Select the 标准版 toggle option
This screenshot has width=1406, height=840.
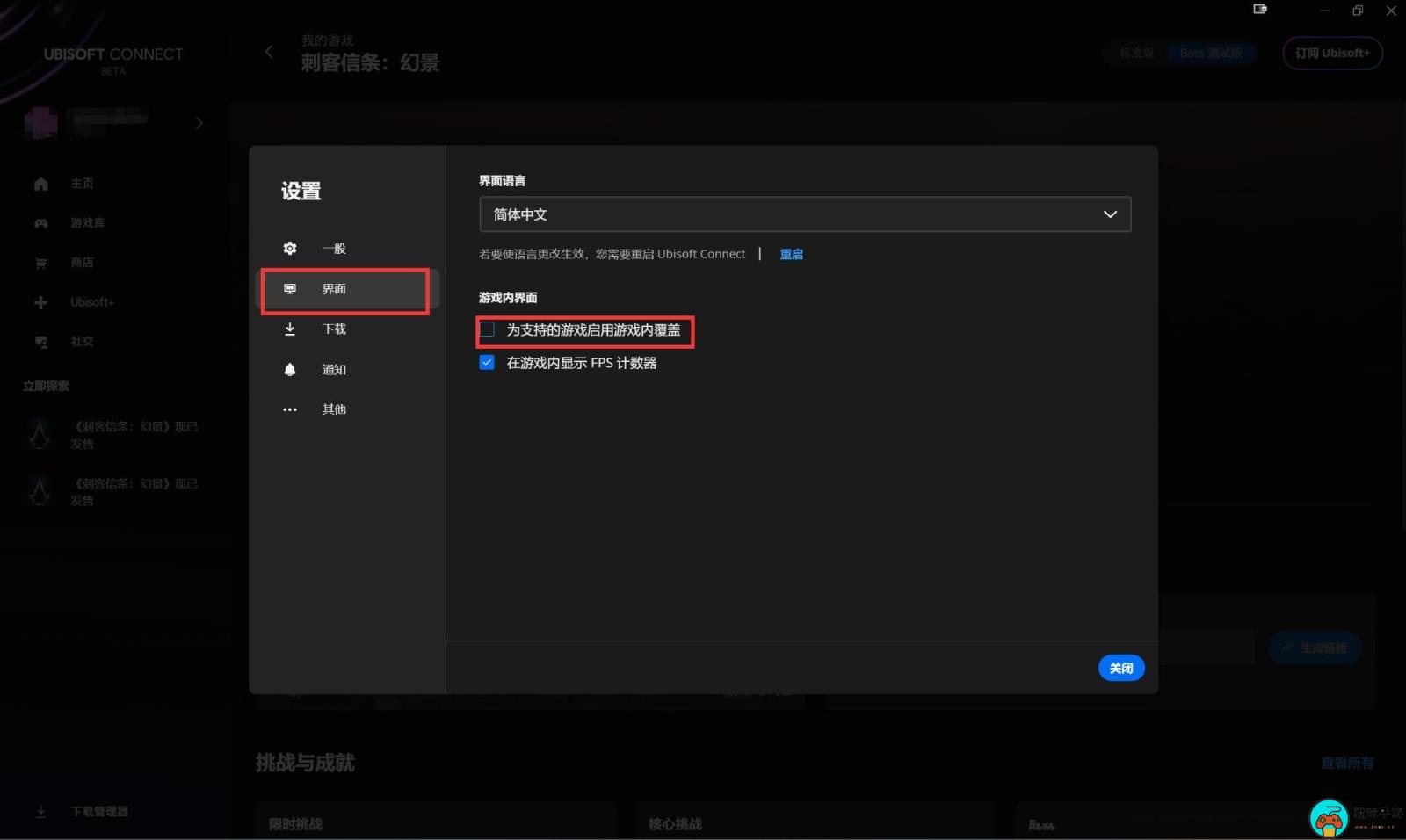click(1136, 53)
